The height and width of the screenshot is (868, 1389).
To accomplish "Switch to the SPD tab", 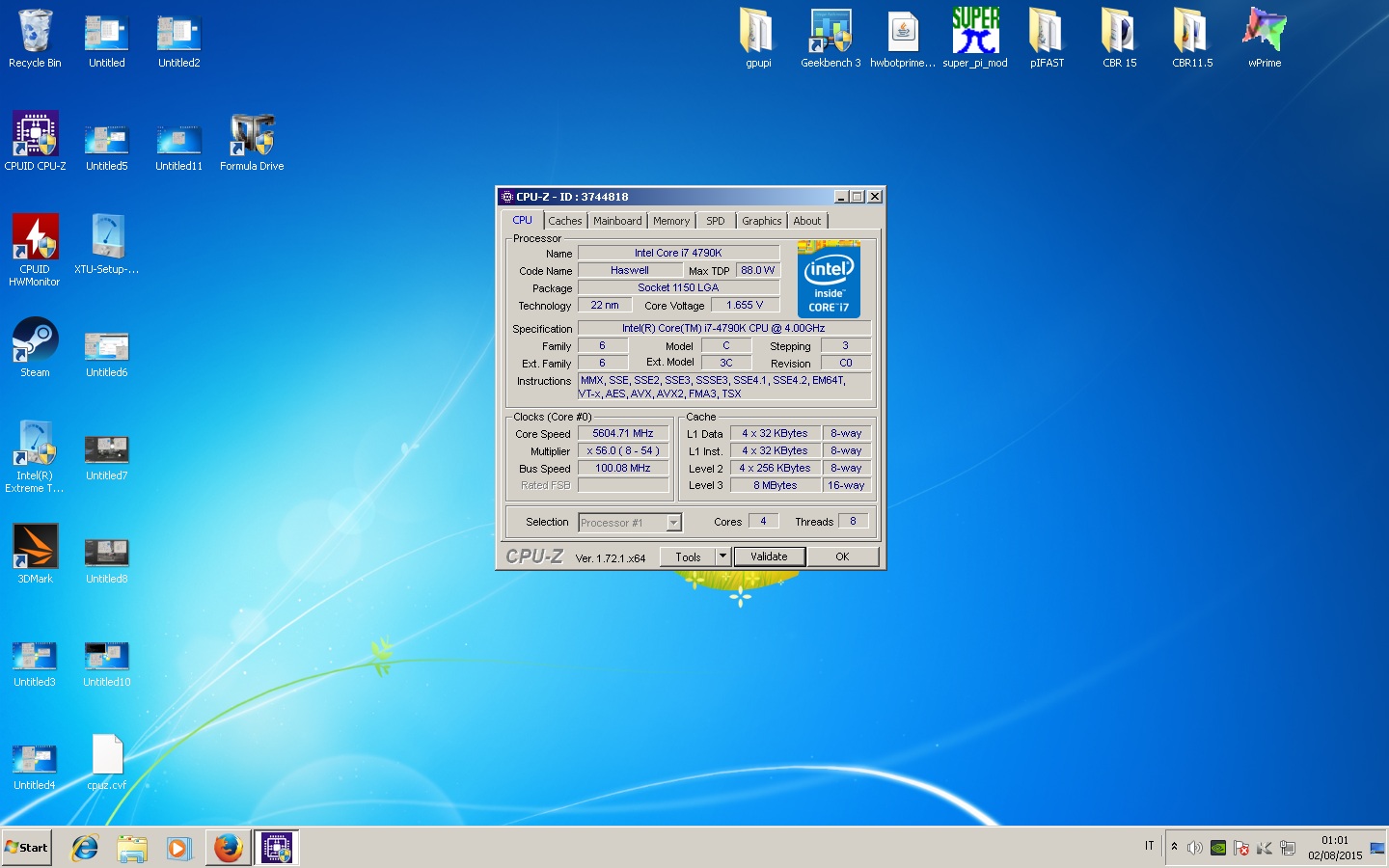I will tap(716, 221).
